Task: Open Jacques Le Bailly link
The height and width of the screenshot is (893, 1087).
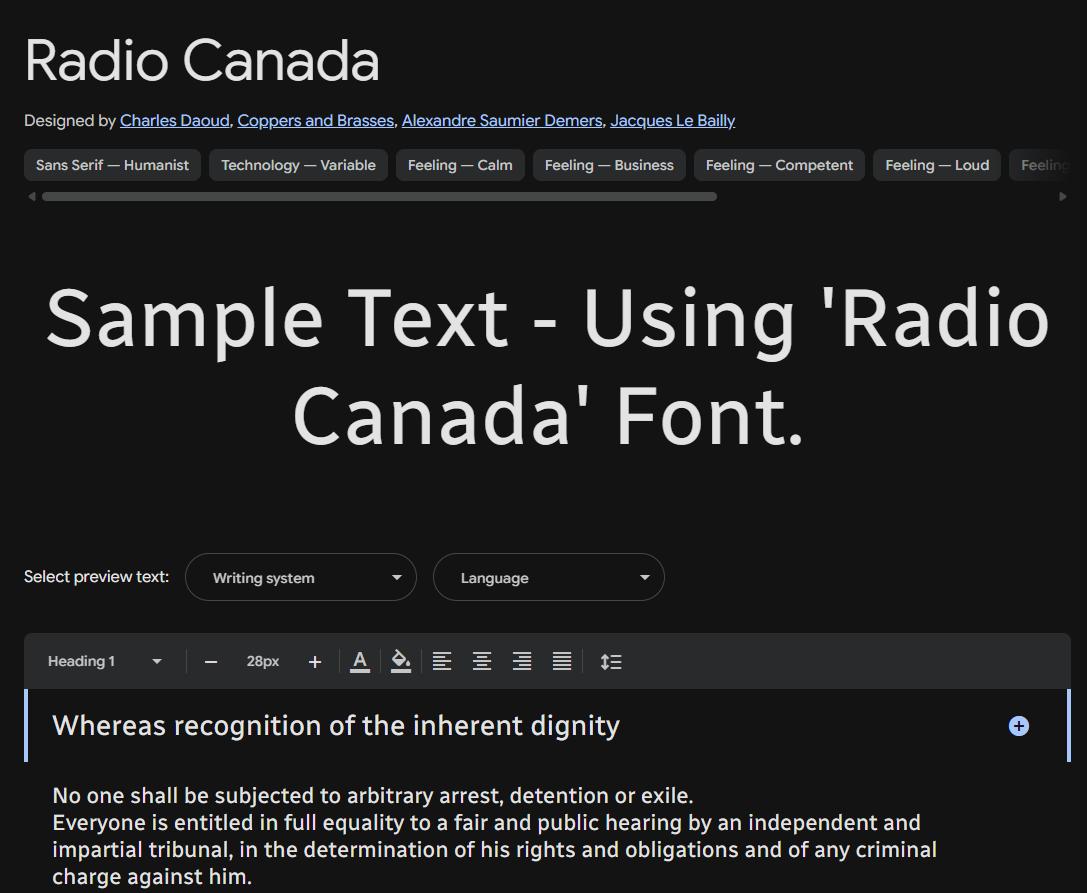Action: click(x=672, y=121)
